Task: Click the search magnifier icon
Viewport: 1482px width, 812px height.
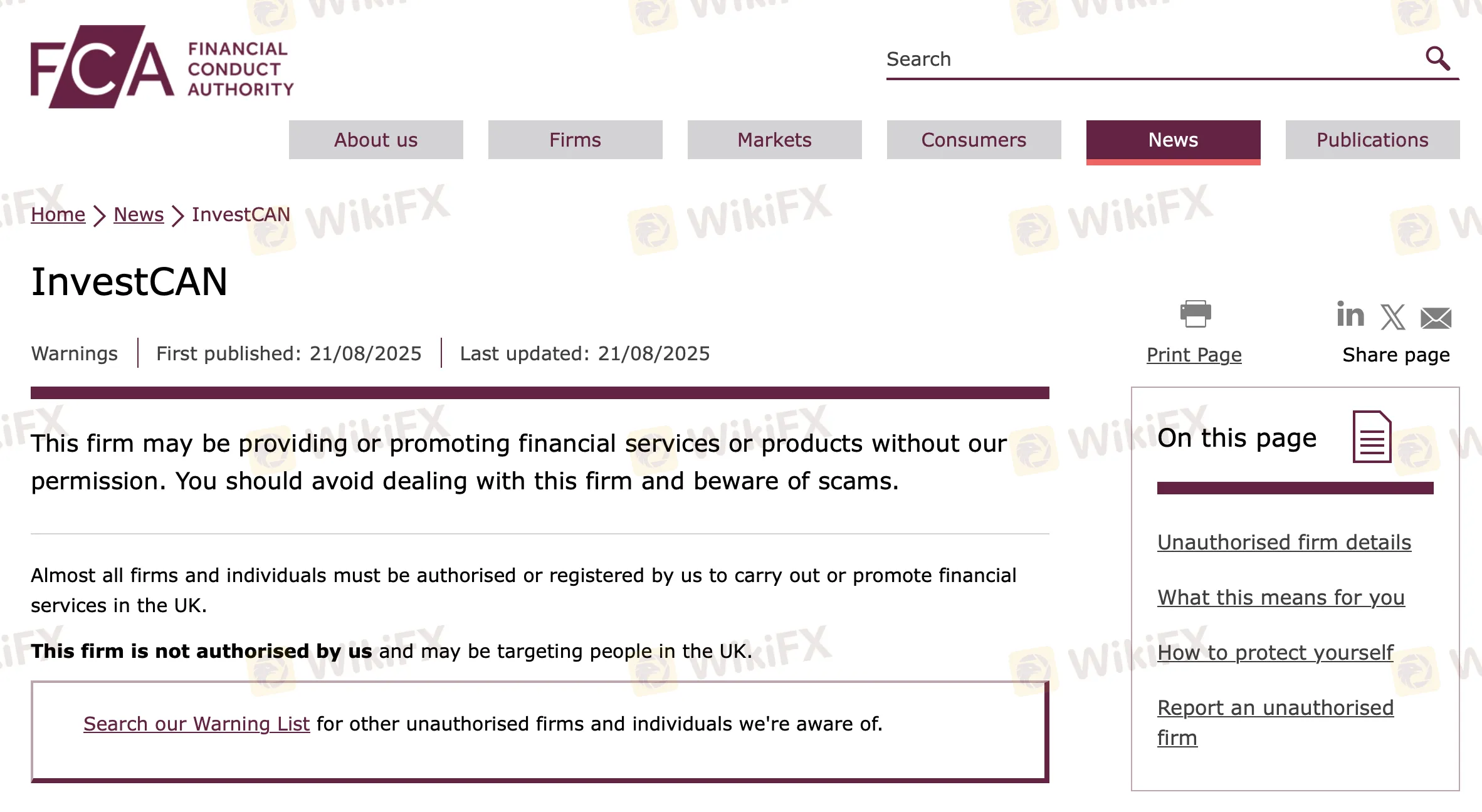Action: point(1437,58)
